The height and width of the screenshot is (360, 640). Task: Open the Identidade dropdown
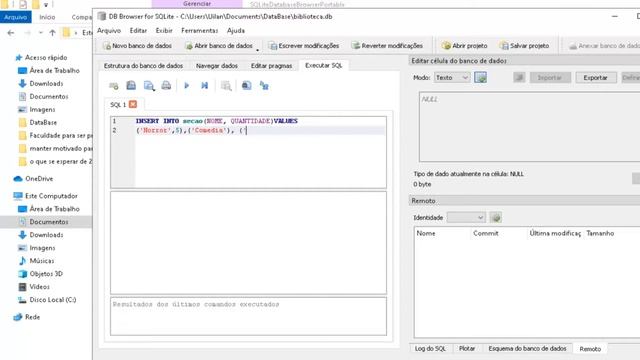[466, 218]
